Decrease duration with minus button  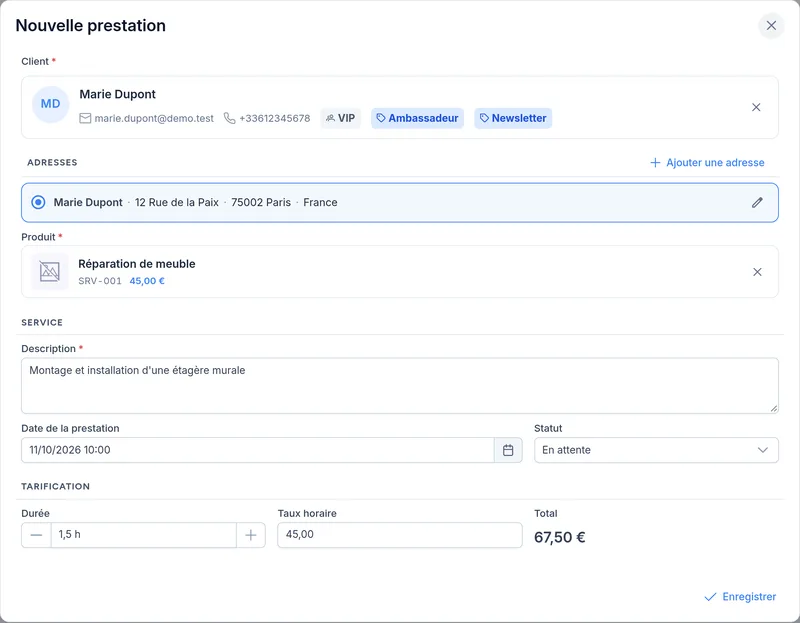pos(36,535)
